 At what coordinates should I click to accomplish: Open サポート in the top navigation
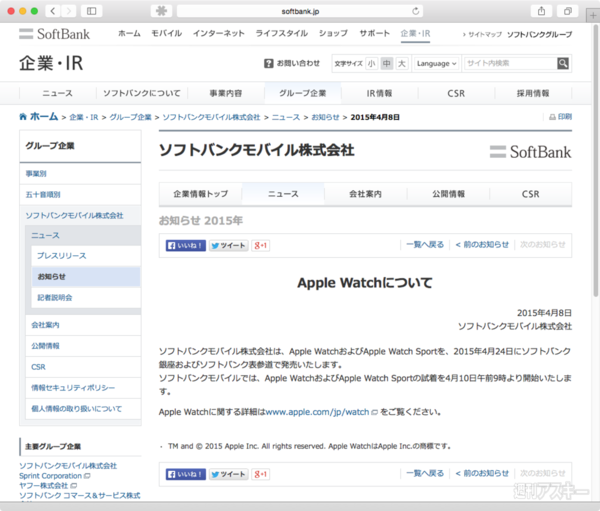(374, 33)
